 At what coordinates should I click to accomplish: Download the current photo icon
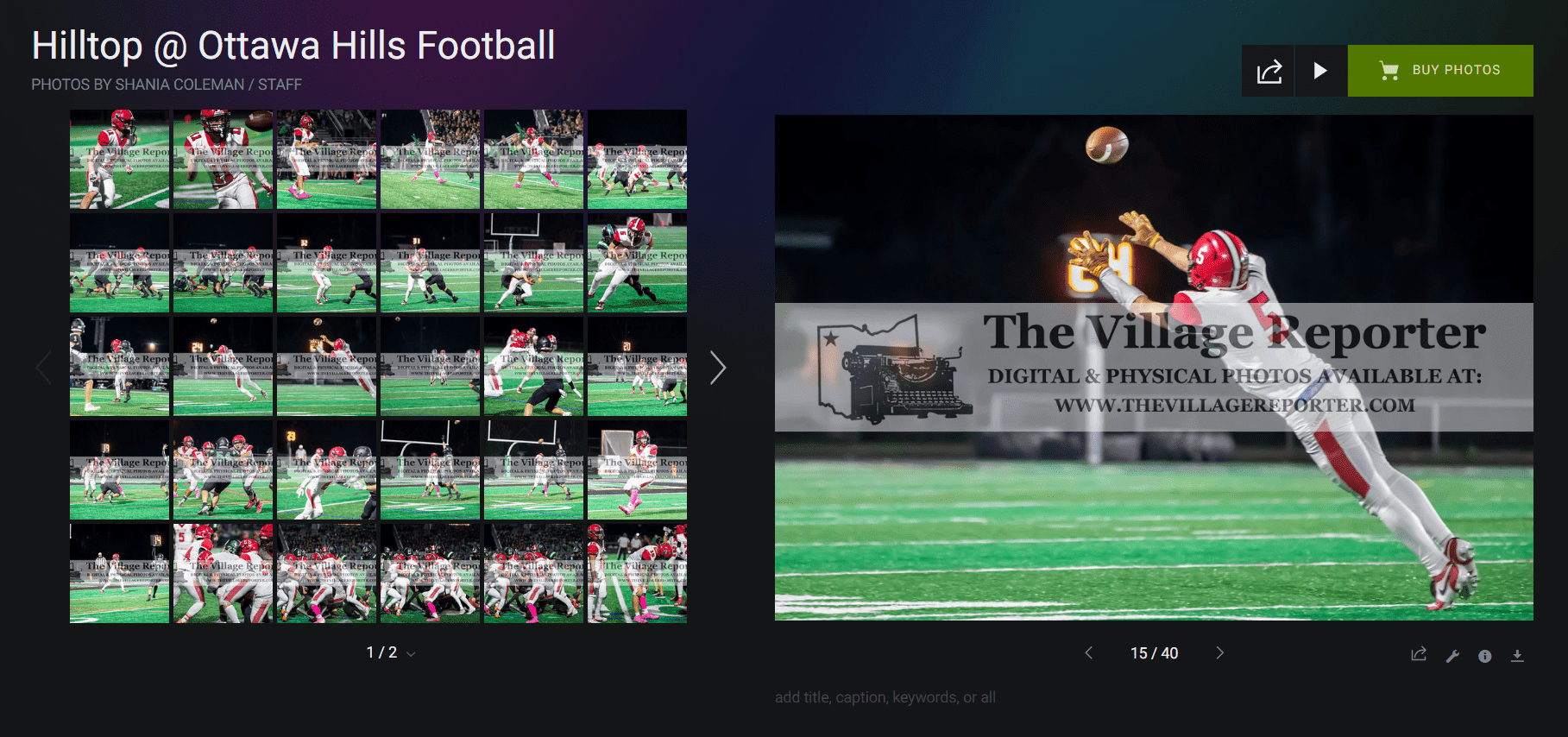click(x=1517, y=656)
